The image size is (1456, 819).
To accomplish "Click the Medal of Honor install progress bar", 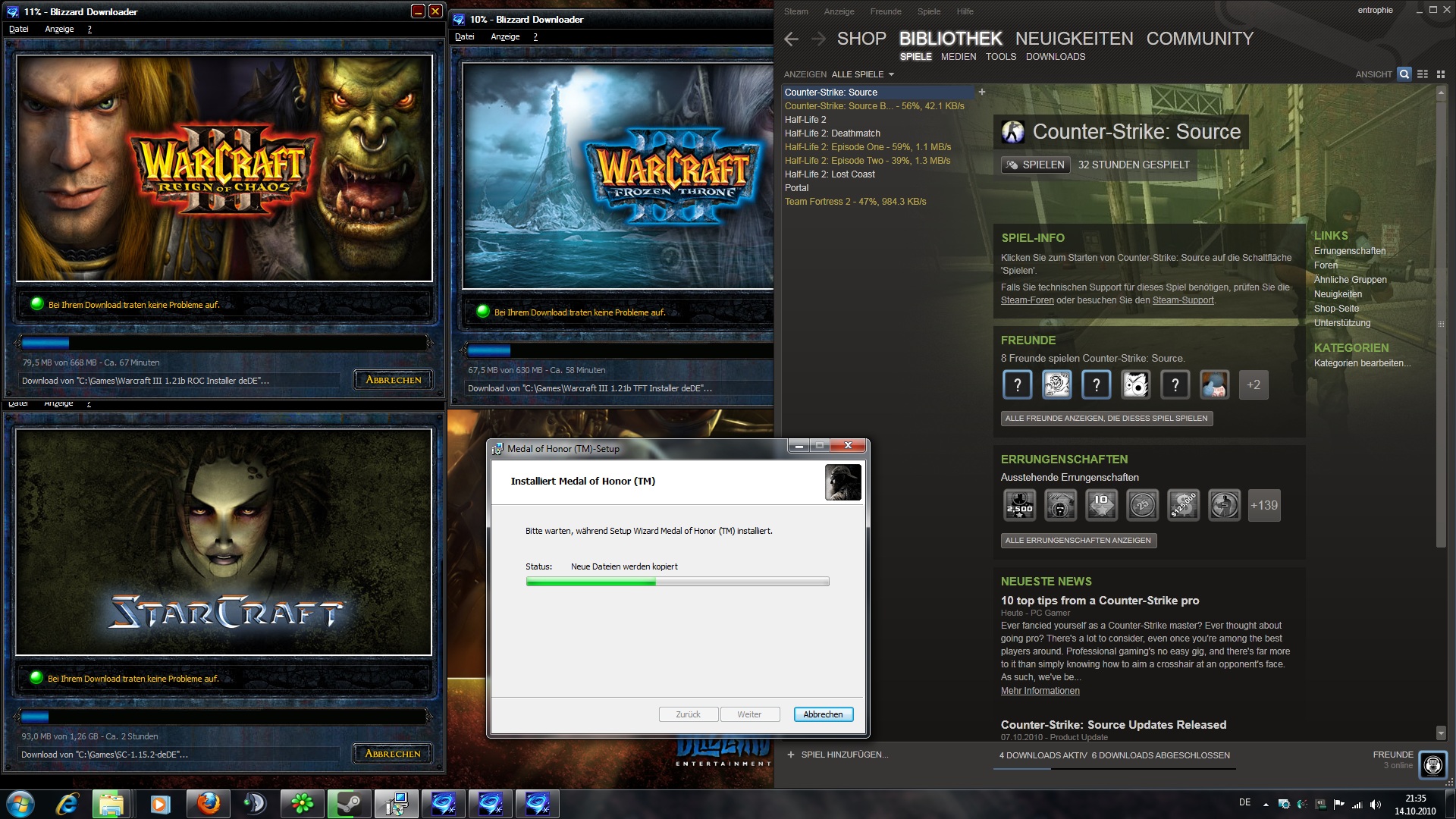I will [677, 582].
